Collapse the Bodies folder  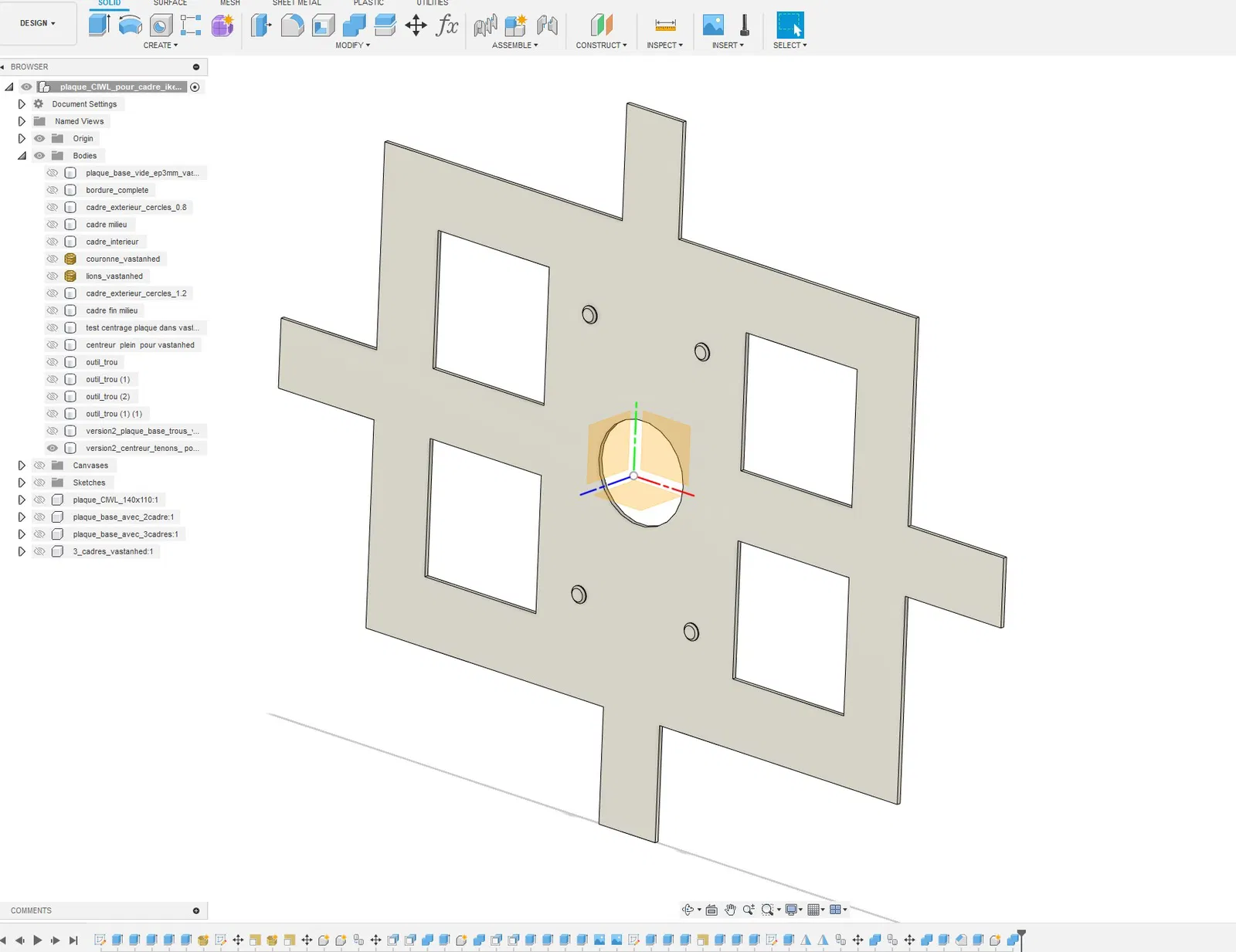click(x=22, y=156)
